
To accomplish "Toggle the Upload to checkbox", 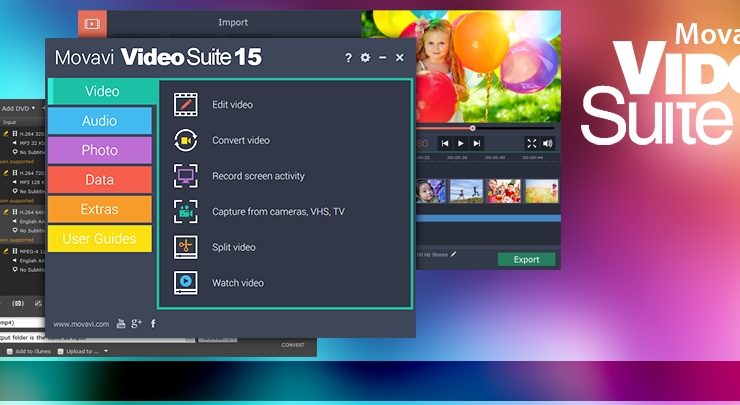I will (x=61, y=351).
